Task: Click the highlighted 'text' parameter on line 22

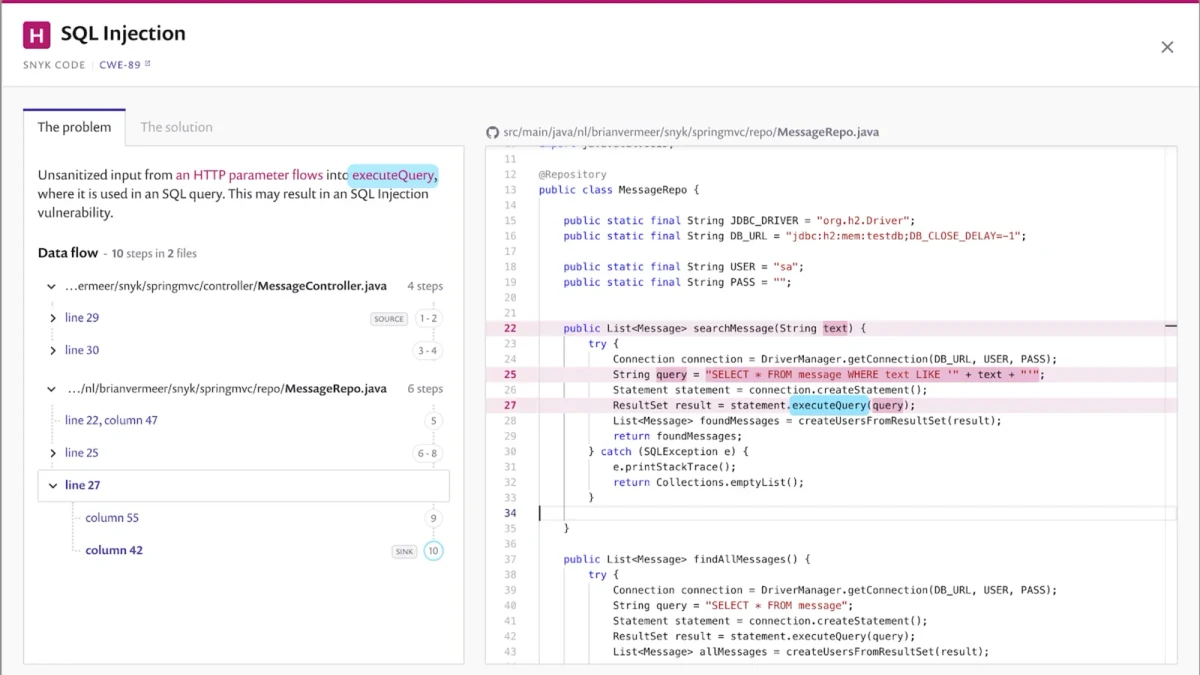Action: tap(835, 328)
